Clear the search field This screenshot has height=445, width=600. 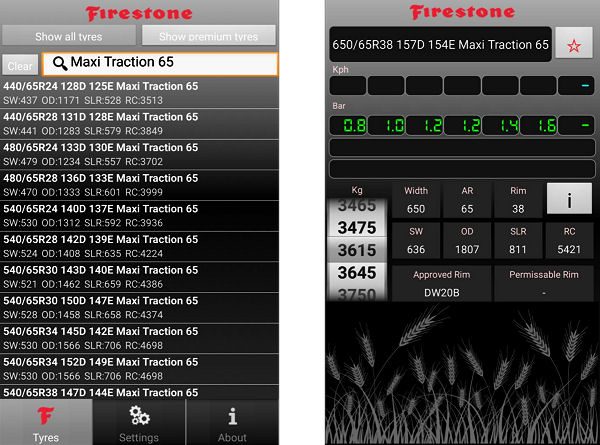pyautogui.click(x=20, y=65)
